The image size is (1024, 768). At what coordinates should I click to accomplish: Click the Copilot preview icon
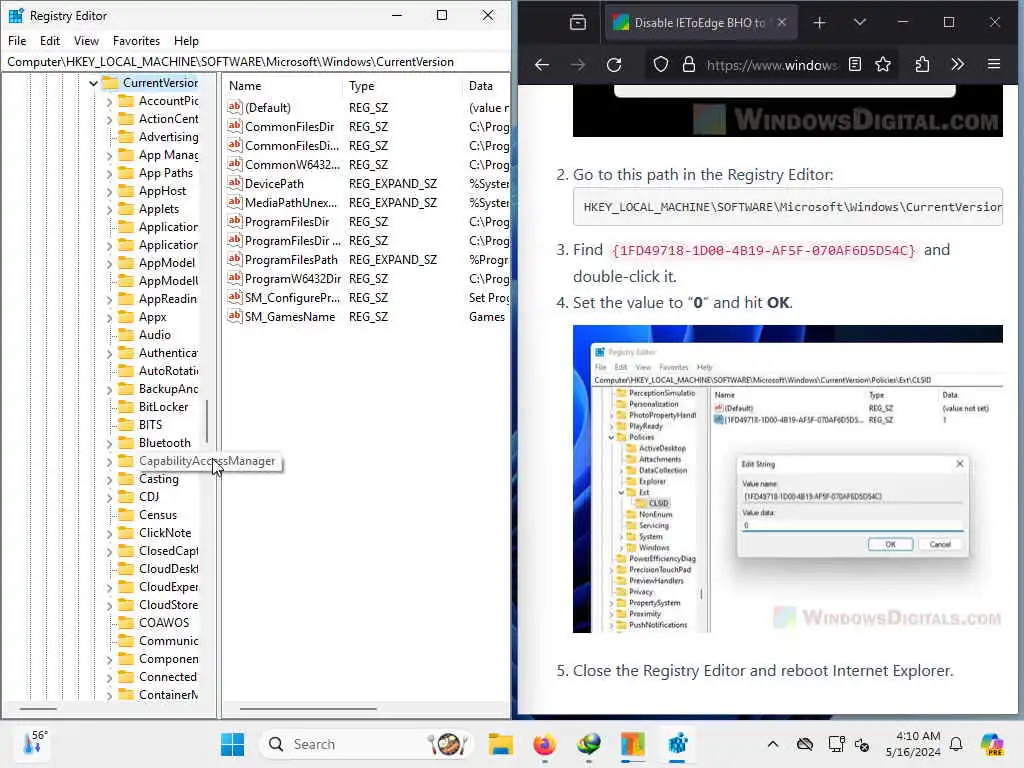pos(992,744)
